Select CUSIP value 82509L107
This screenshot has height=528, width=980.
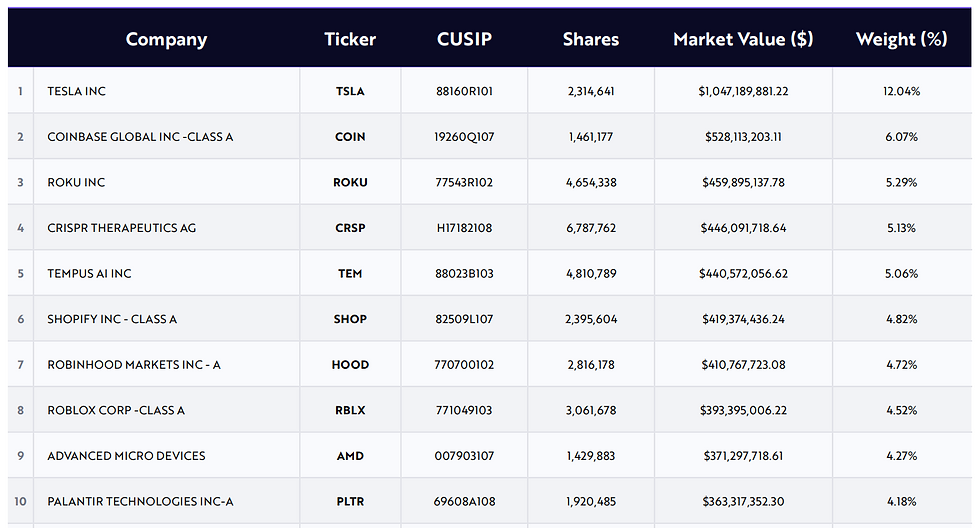[x=464, y=319]
